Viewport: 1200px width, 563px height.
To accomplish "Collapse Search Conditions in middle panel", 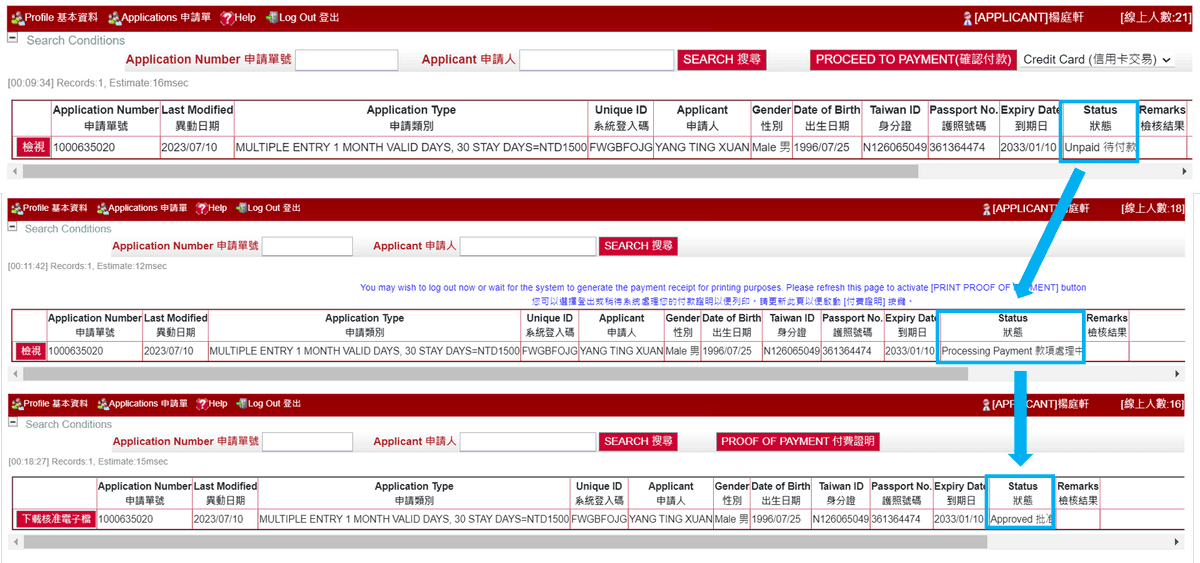I will [x=12, y=228].
